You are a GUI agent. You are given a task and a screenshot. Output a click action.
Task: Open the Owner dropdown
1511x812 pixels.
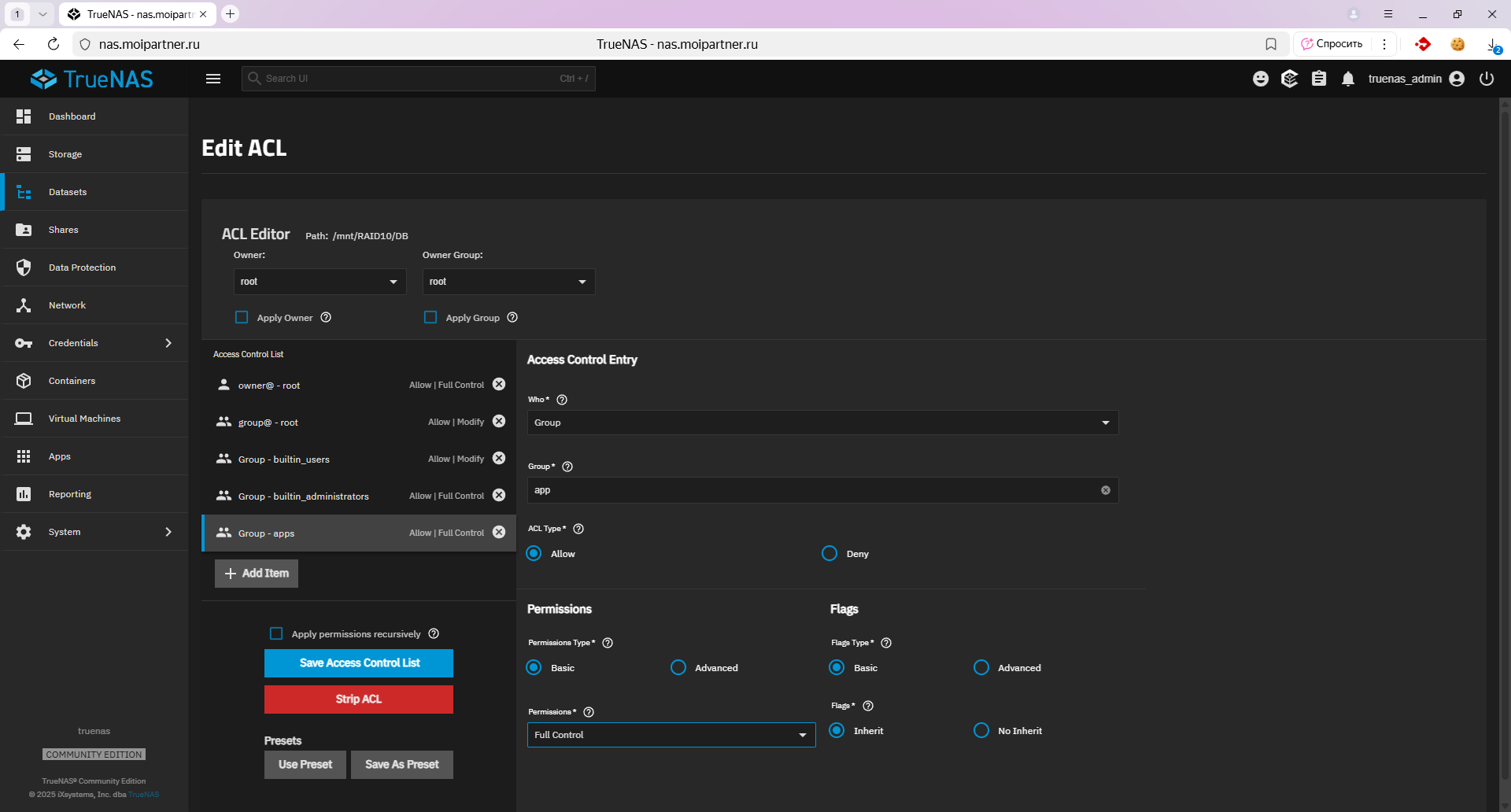320,282
